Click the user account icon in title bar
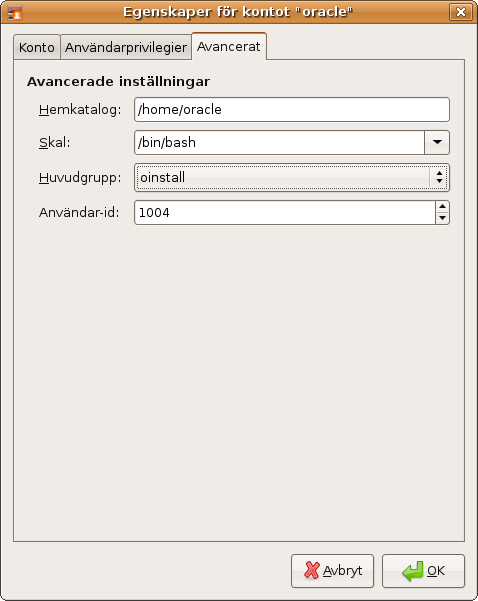478x601 pixels. [15, 12]
